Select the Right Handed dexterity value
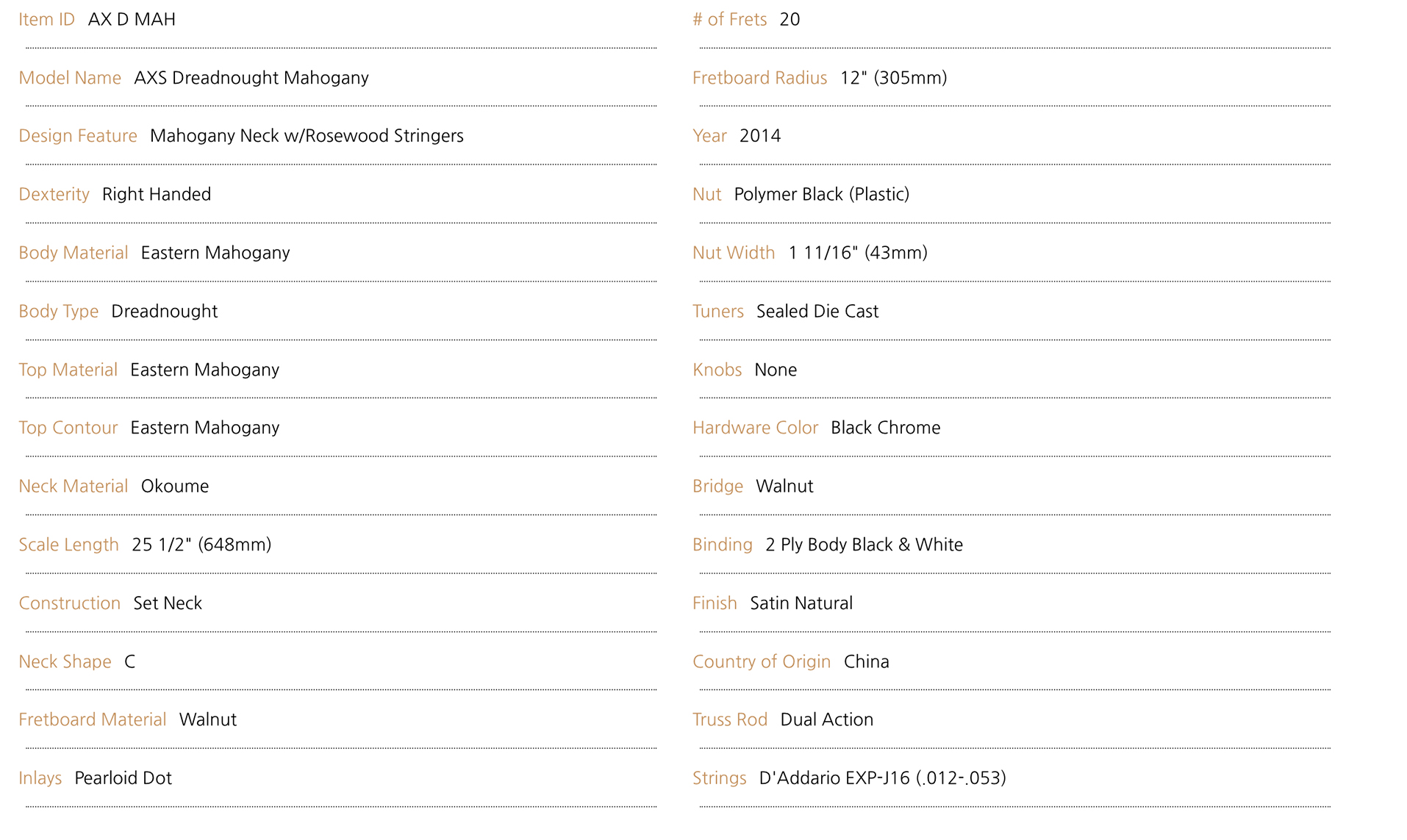The image size is (1407, 840). [x=157, y=194]
